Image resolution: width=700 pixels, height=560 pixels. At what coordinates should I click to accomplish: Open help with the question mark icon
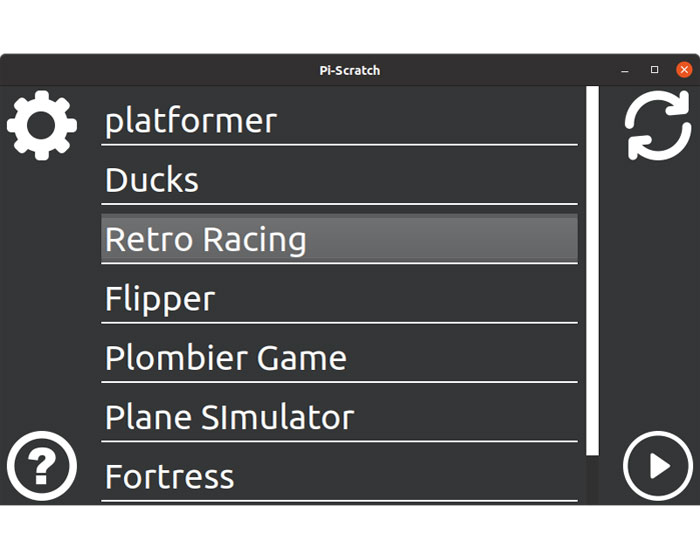(42, 465)
